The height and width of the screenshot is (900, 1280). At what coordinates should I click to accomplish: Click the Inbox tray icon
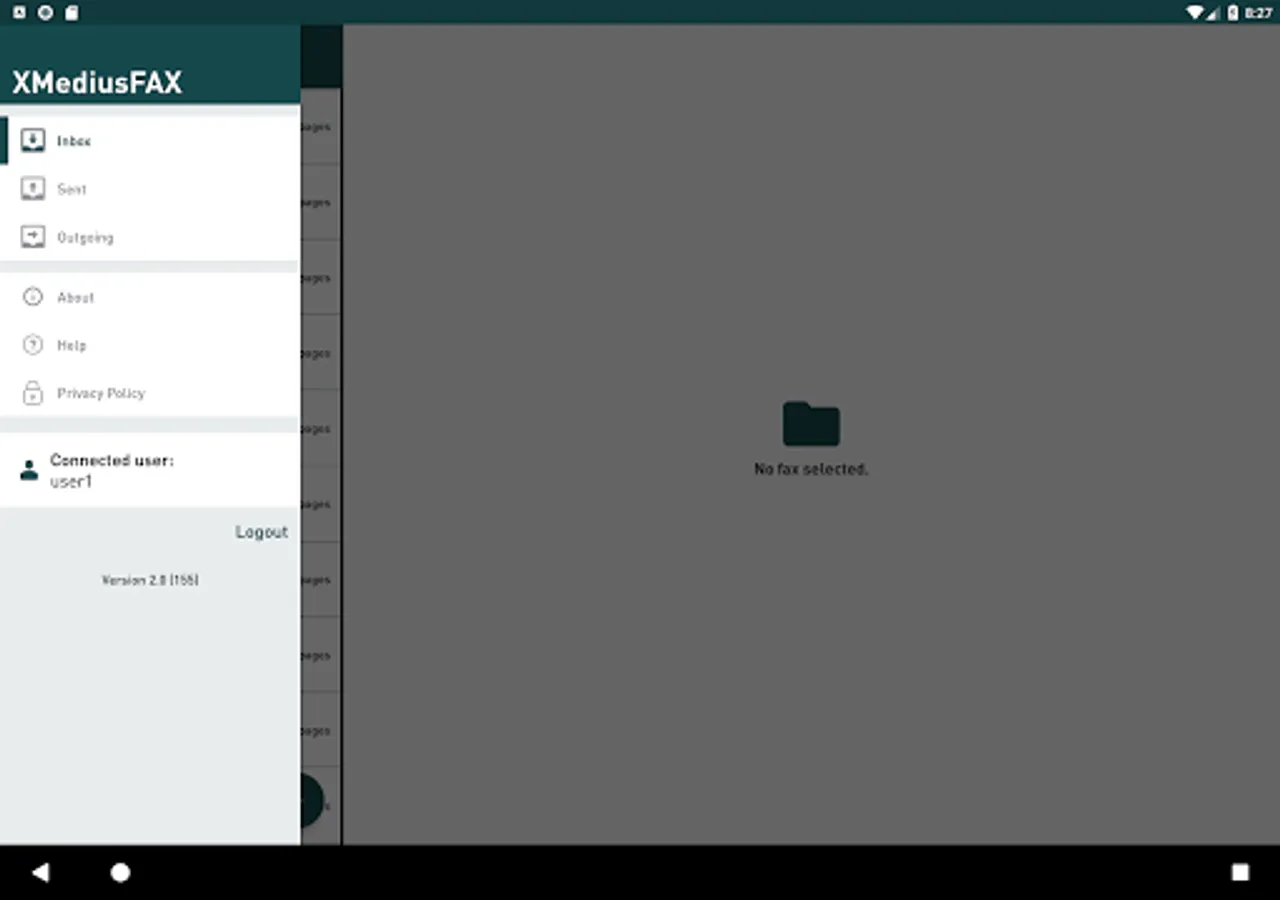coord(33,140)
